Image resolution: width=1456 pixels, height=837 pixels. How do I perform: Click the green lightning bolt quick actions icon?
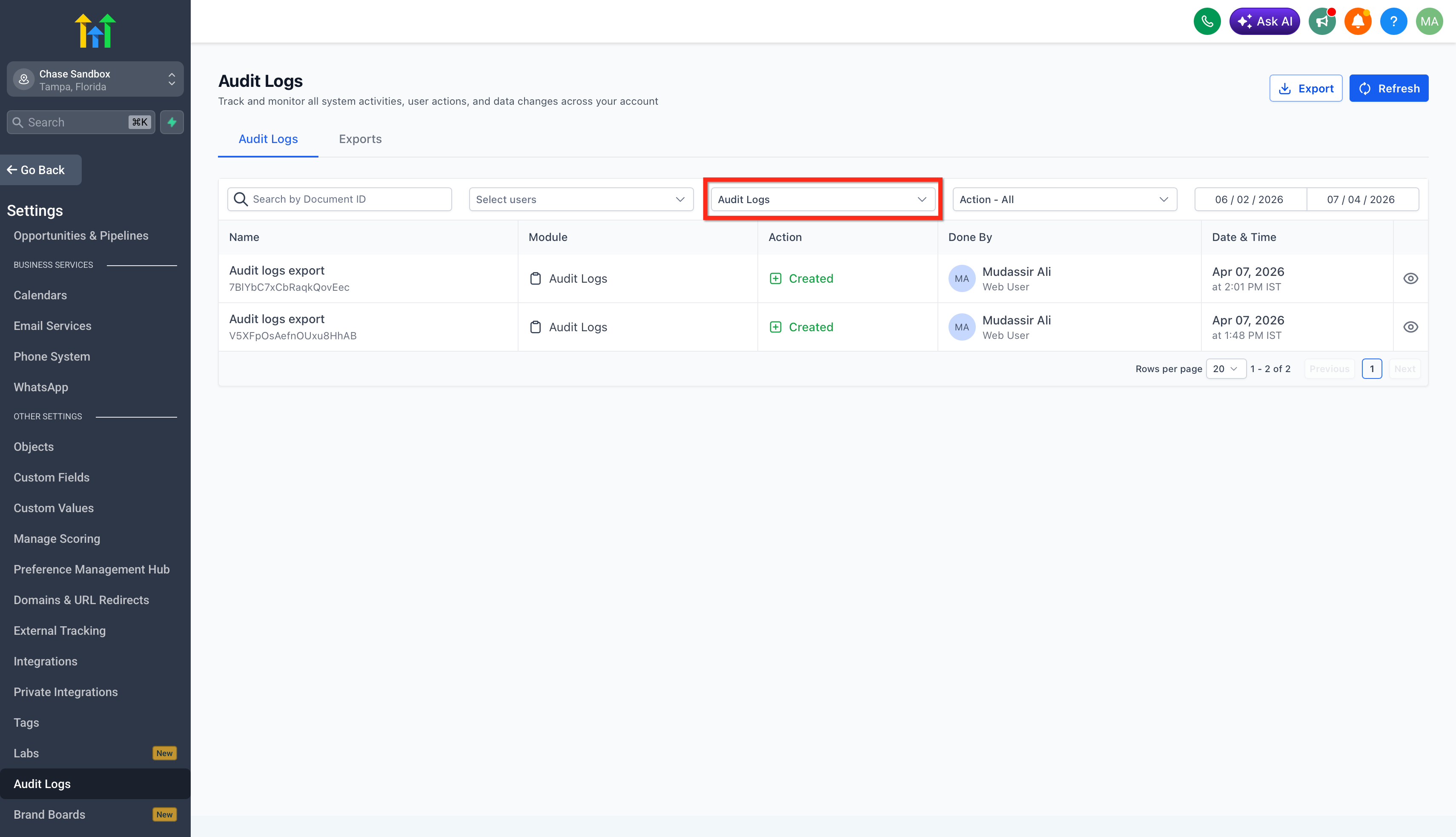point(172,123)
